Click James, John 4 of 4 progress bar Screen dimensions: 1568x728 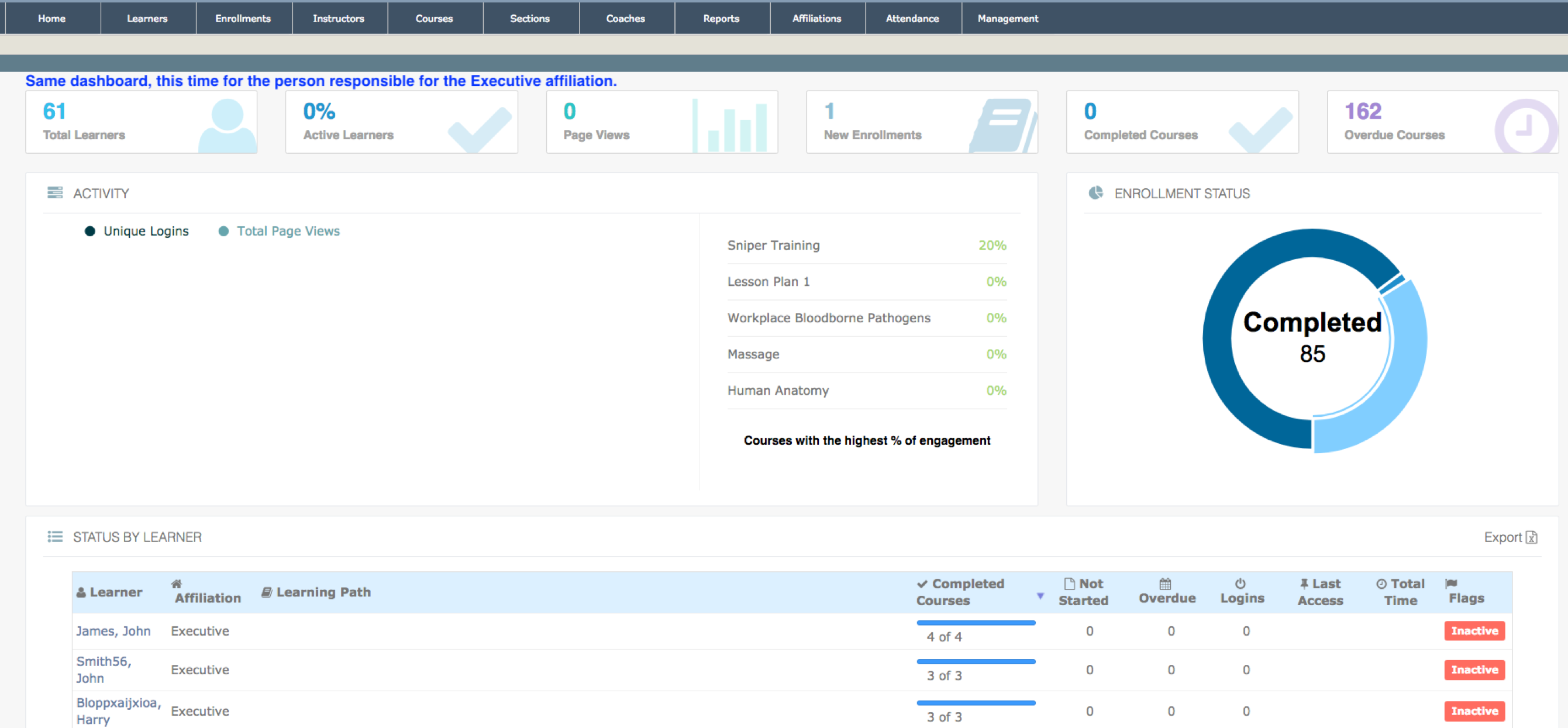(x=975, y=623)
